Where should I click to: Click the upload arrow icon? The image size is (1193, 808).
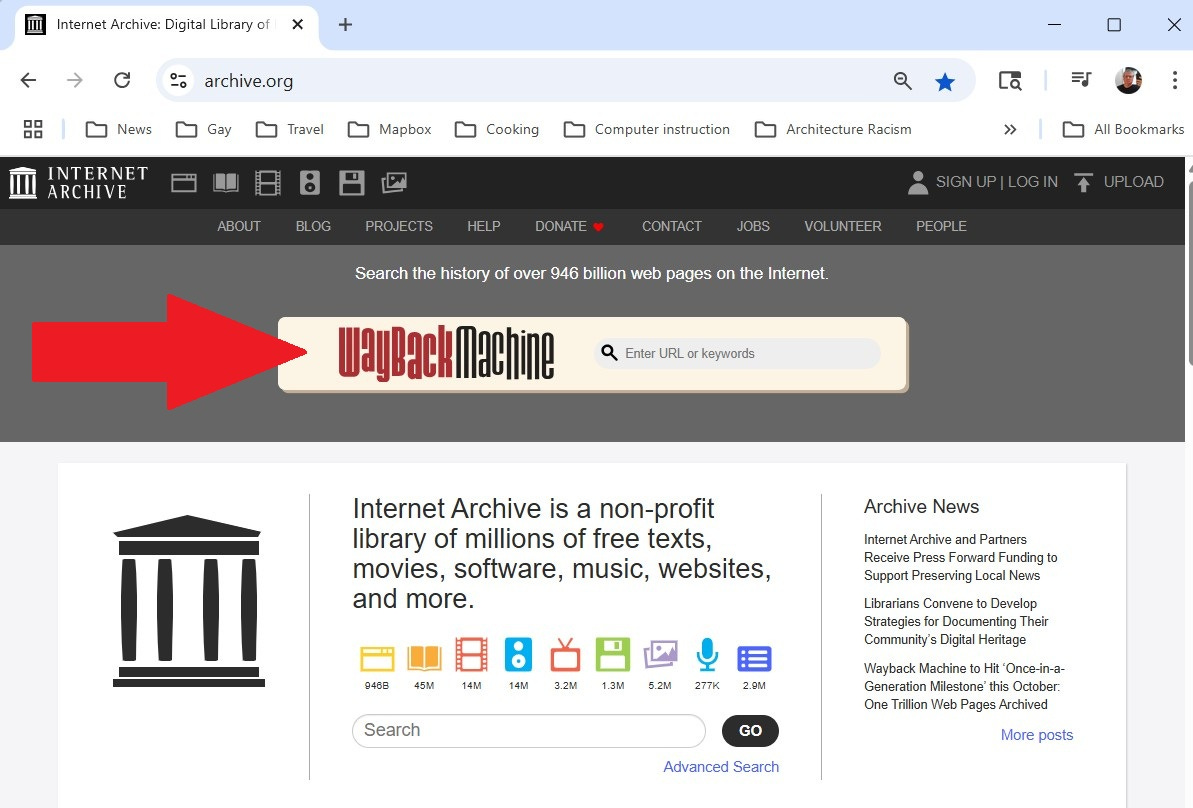click(1083, 183)
